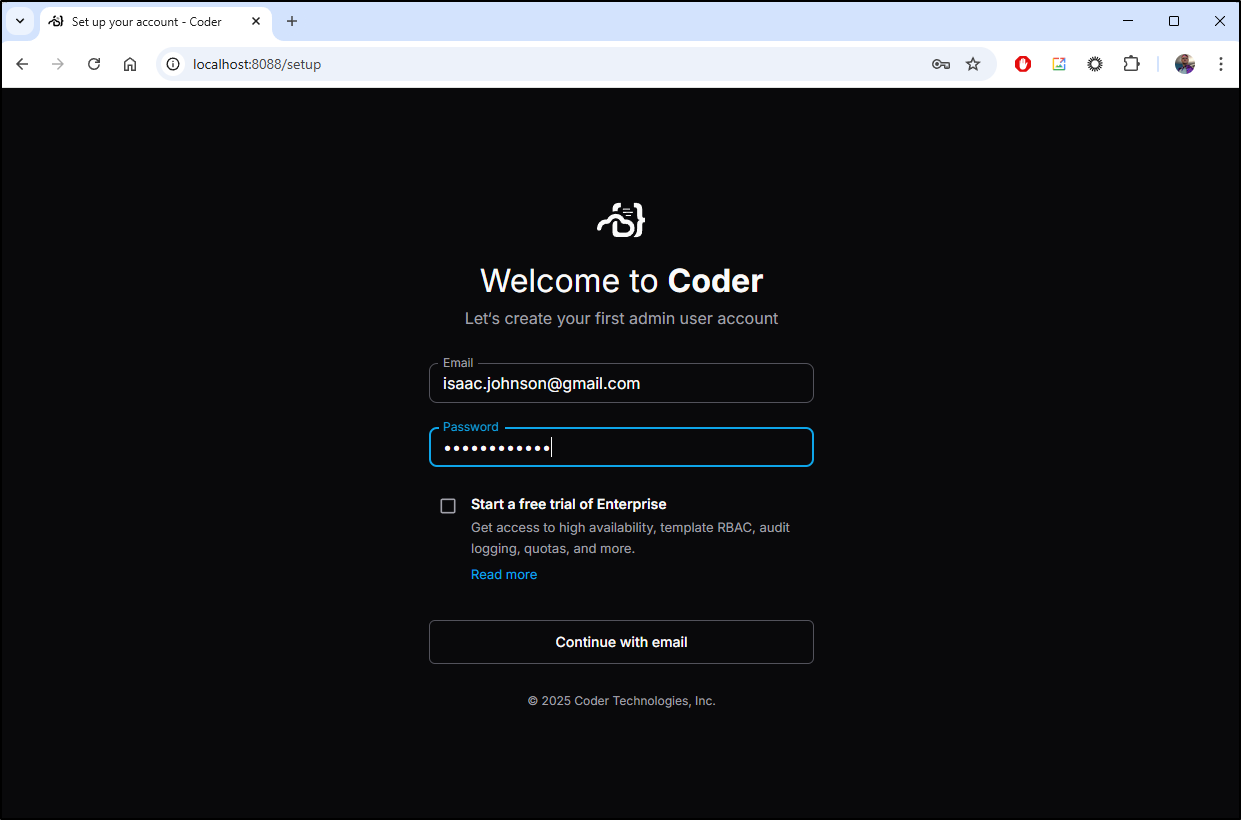Viewport: 1241px width, 820px height.
Task: Close the Chrome window
Action: 1219,21
